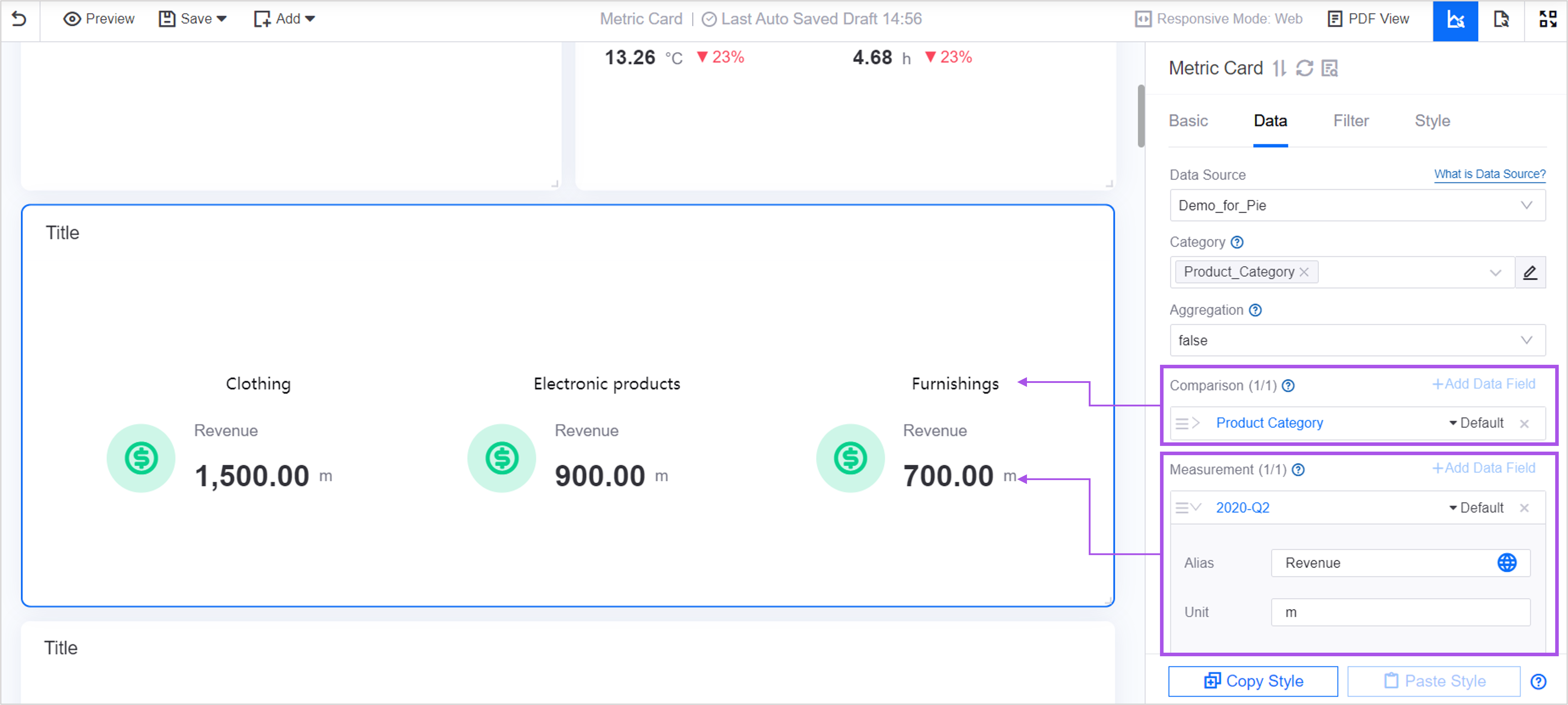The height and width of the screenshot is (705, 1568).
Task: Switch to the Style tab
Action: (x=1432, y=121)
